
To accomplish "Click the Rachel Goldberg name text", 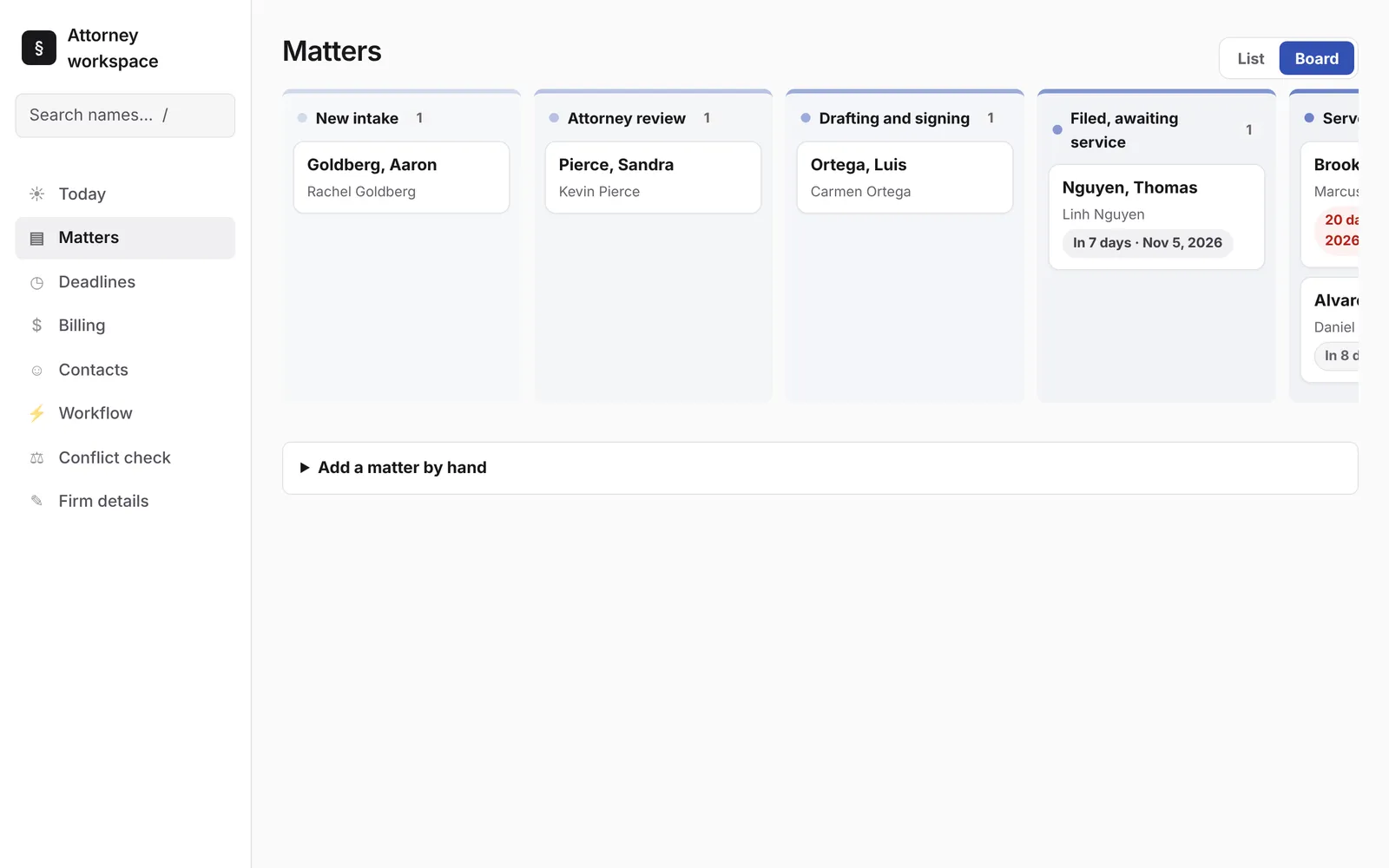I will 361,192.
